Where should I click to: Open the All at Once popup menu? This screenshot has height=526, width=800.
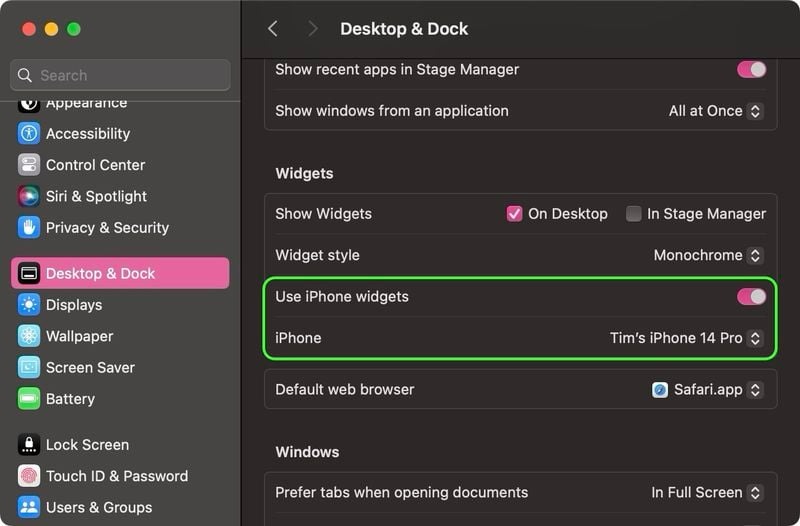tap(716, 111)
